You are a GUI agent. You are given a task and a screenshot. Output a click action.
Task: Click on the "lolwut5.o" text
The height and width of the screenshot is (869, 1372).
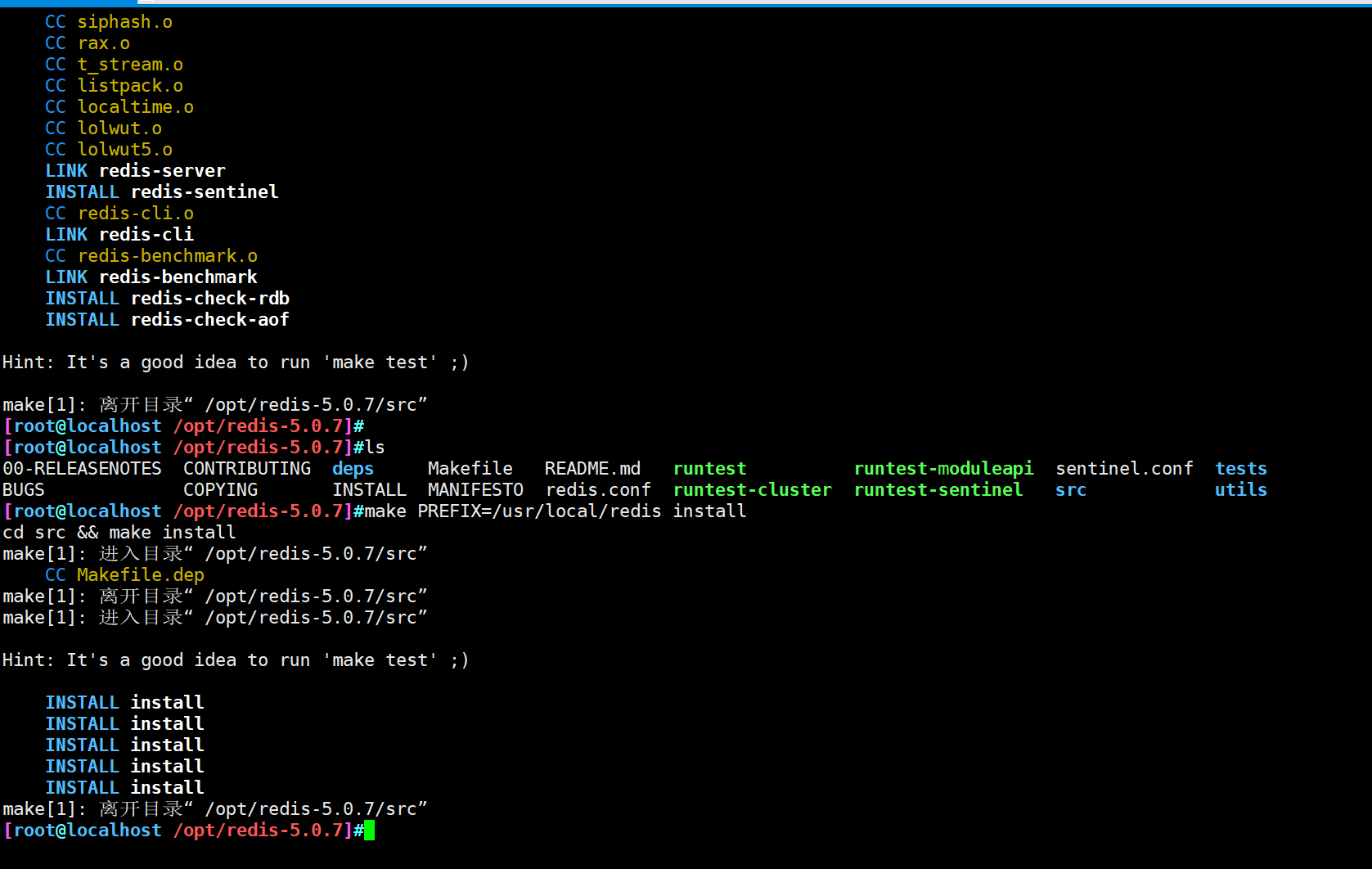pyautogui.click(x=125, y=150)
